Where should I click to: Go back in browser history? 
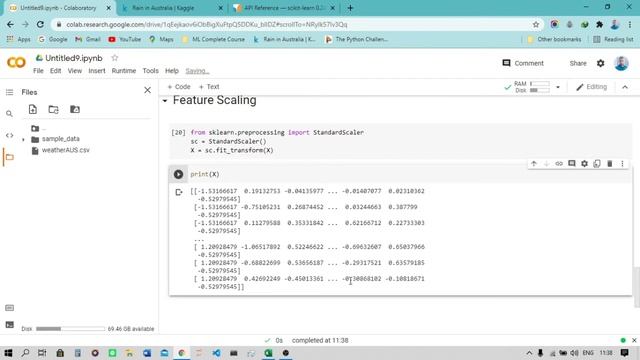(x=10, y=24)
